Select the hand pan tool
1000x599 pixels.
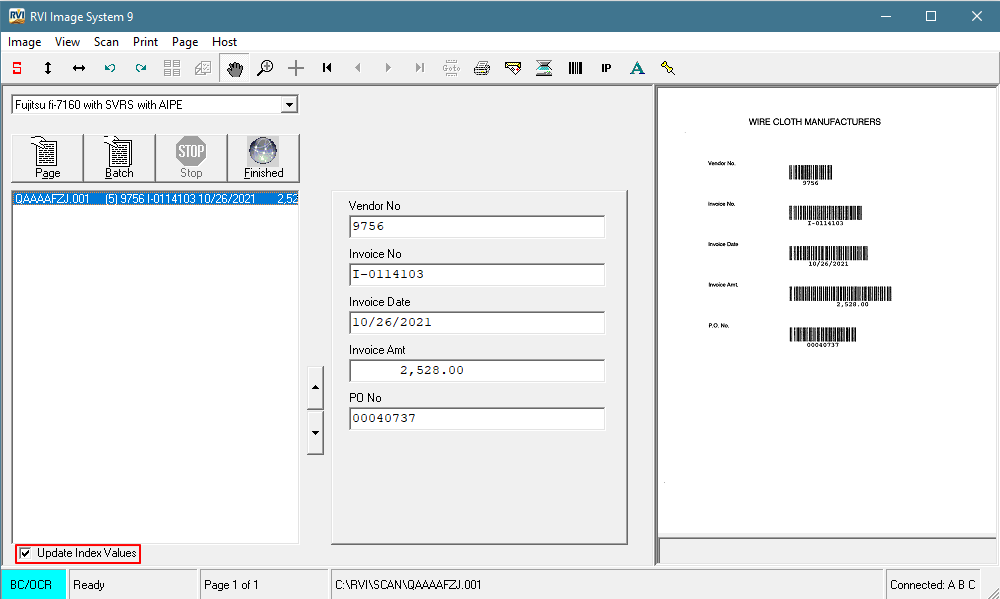(234, 67)
